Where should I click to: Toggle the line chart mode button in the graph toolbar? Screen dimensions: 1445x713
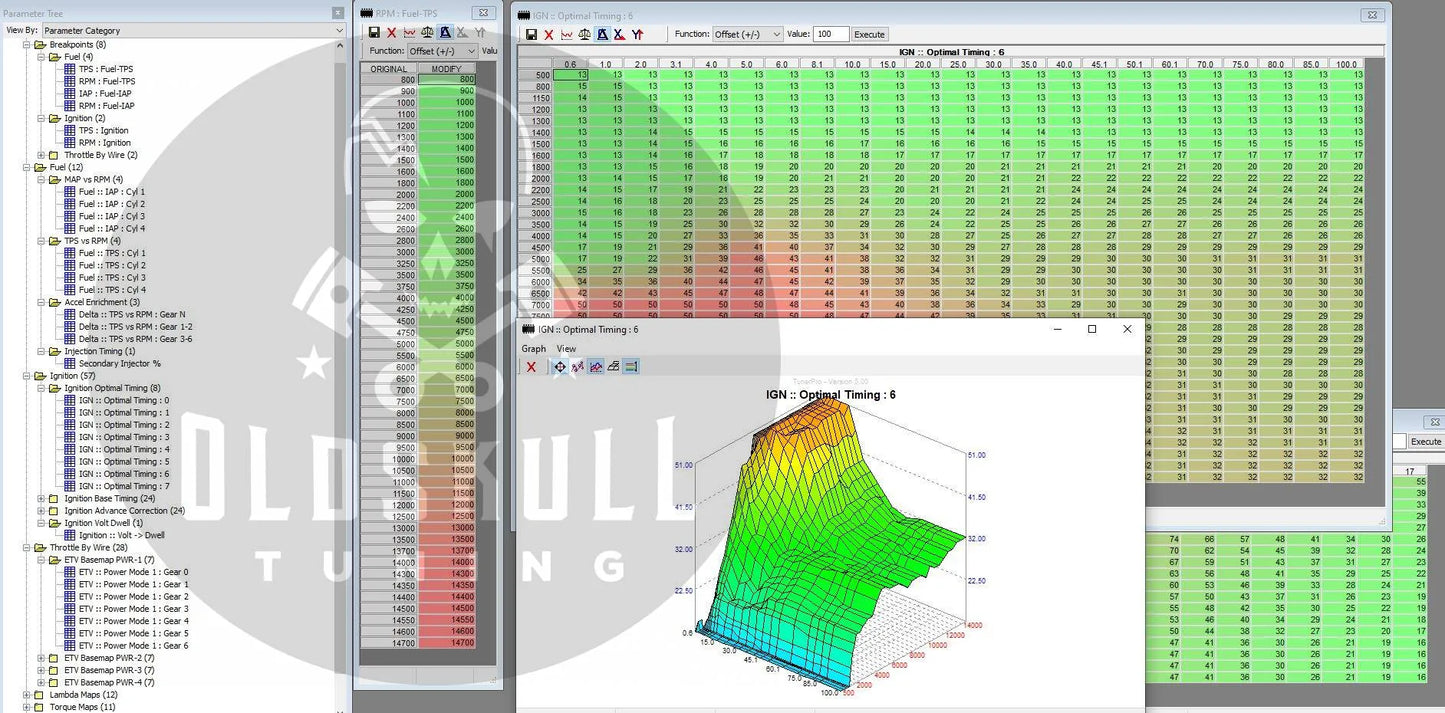pos(596,367)
